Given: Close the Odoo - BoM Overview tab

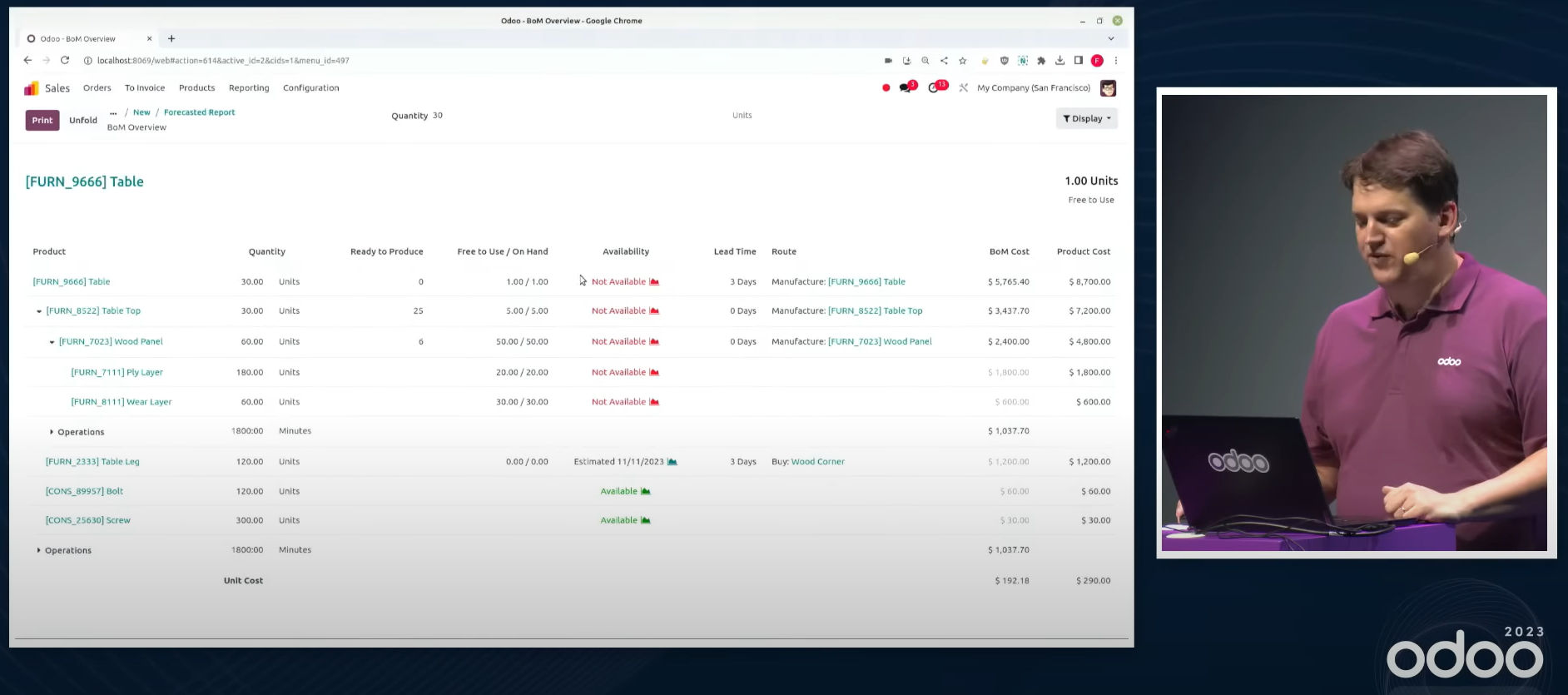Looking at the screenshot, I should 150,38.
